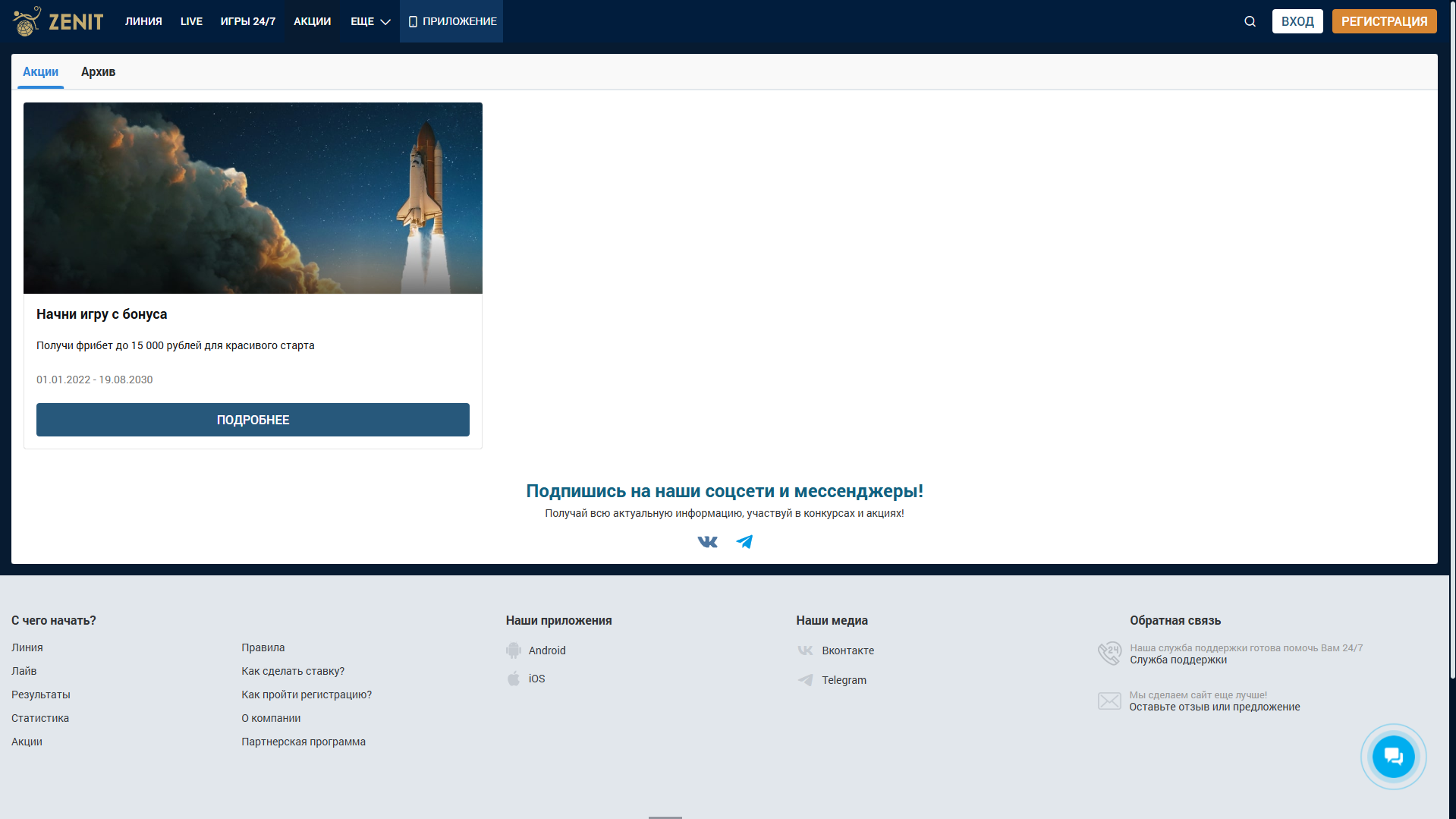Image resolution: width=1456 pixels, height=819 pixels.
Task: Click the Android app link text
Action: 547,650
